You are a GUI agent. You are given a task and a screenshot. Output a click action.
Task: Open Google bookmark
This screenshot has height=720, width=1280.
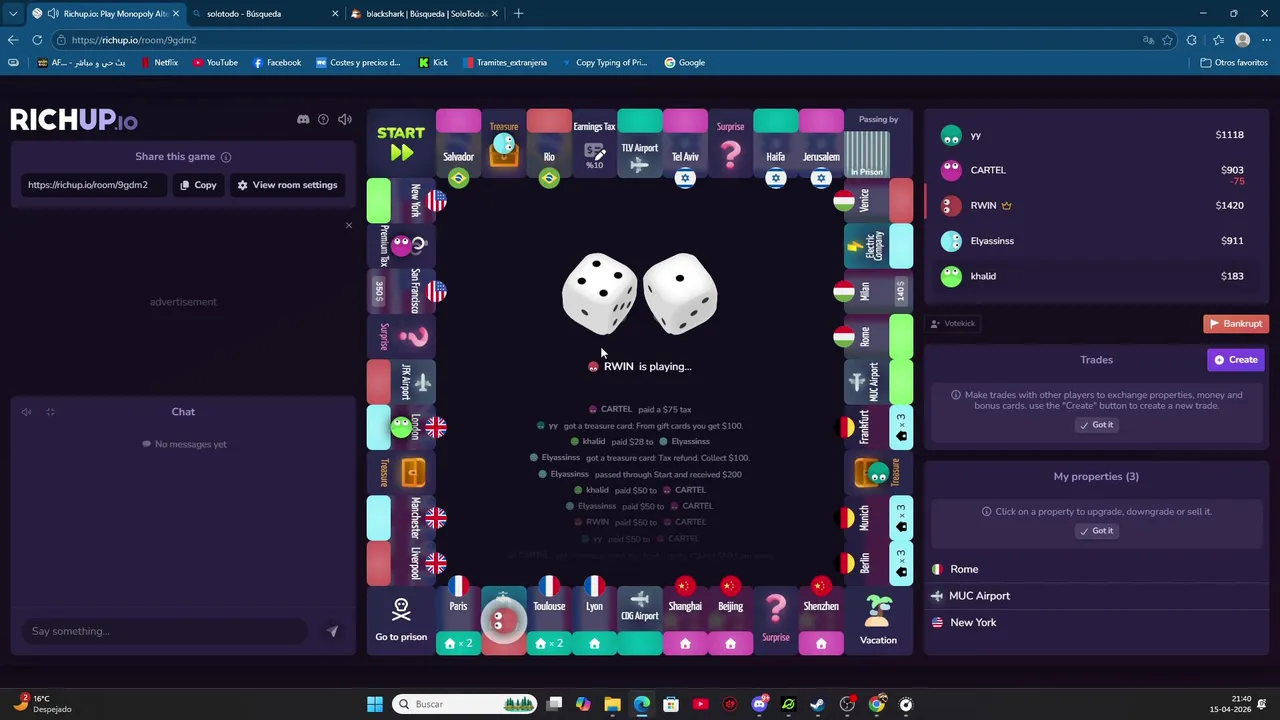coord(685,62)
